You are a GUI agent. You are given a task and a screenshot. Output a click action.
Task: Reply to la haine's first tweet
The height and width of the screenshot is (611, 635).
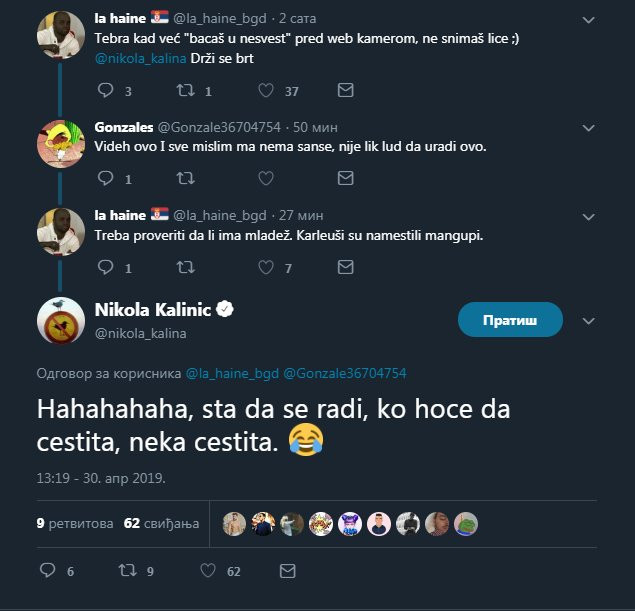tap(107, 91)
